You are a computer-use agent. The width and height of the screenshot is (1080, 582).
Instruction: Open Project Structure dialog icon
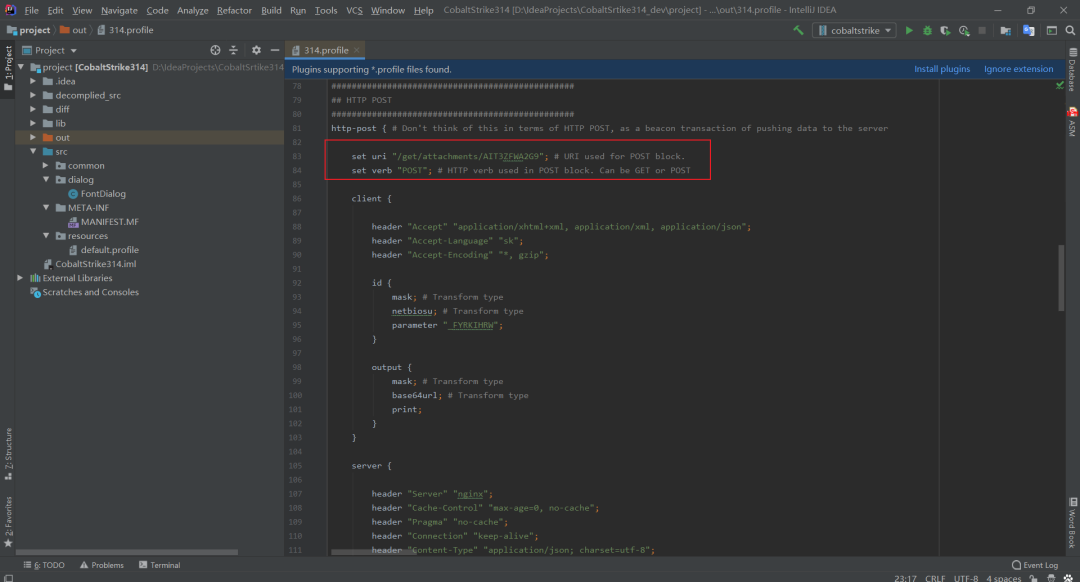coord(1006,30)
